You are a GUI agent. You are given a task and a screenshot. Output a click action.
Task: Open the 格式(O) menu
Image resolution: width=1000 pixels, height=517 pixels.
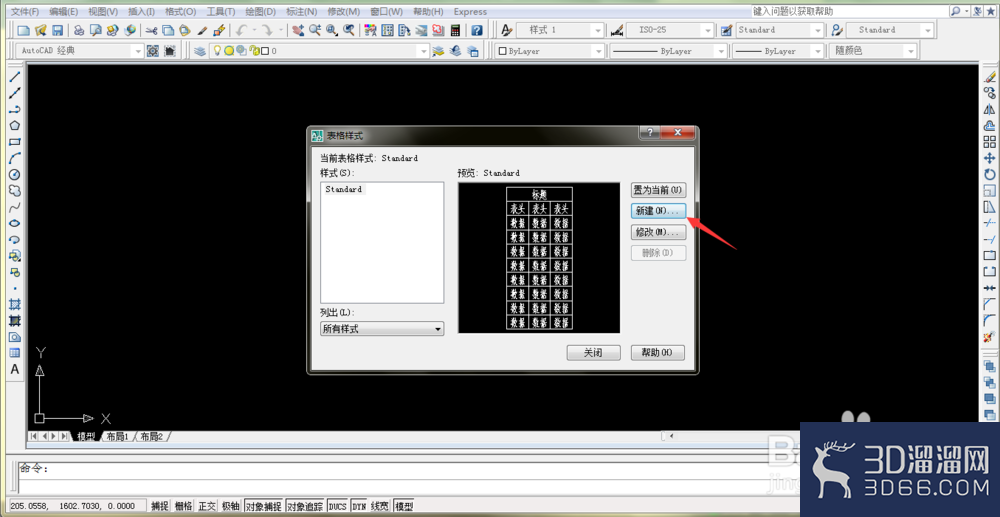coord(180,11)
